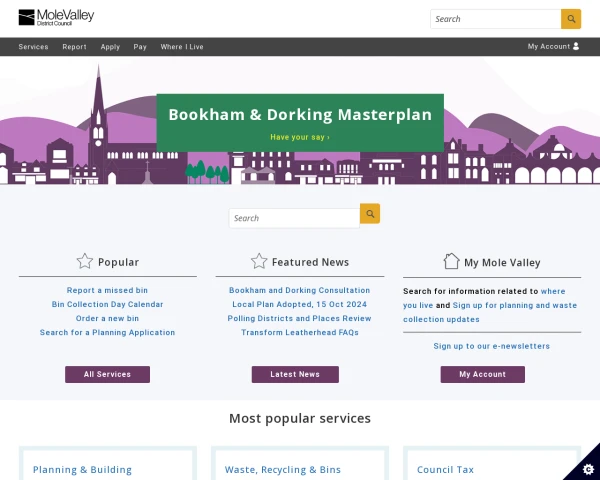
Task: Open My Account in the navigation bar
Action: (553, 46)
